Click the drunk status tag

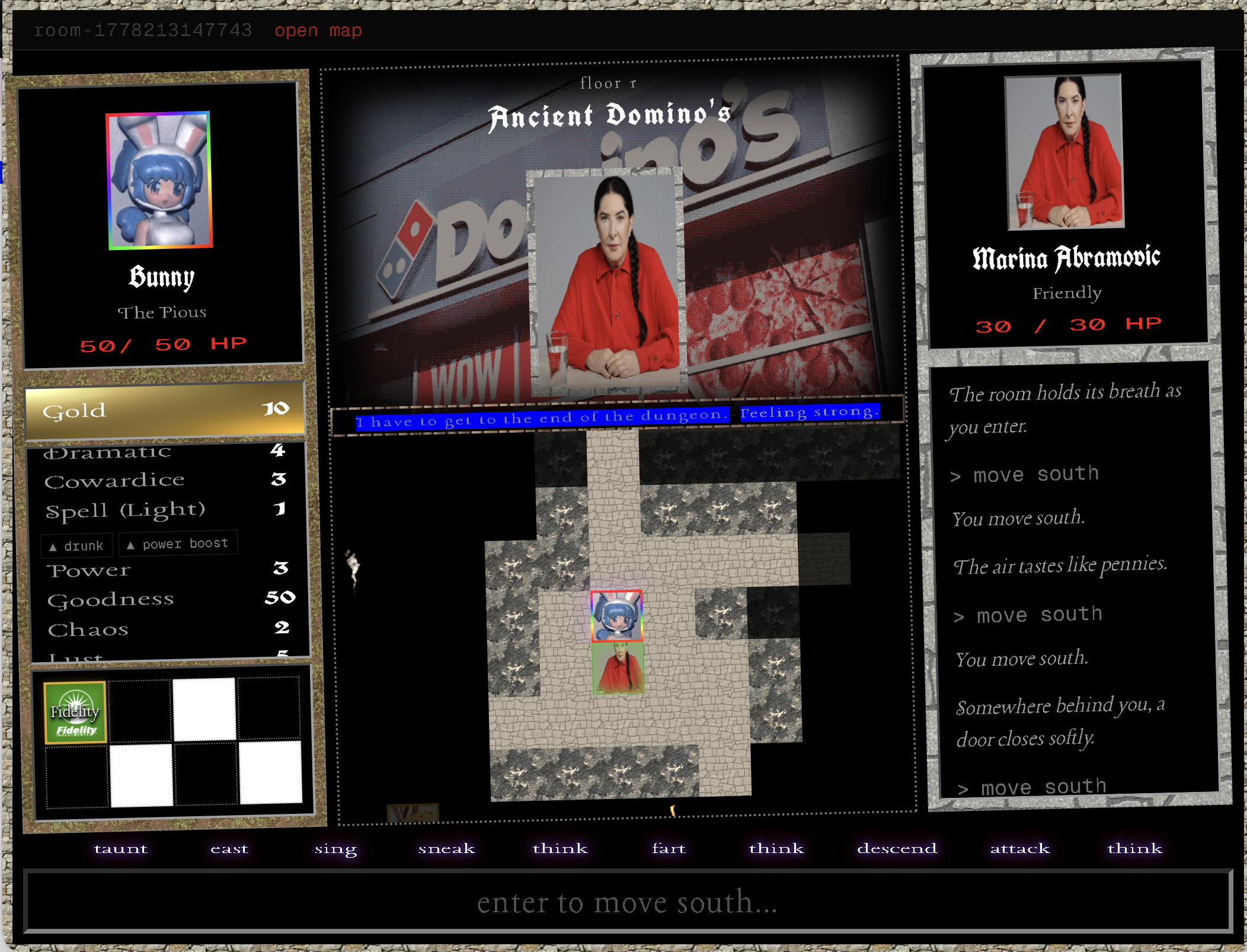click(77, 545)
